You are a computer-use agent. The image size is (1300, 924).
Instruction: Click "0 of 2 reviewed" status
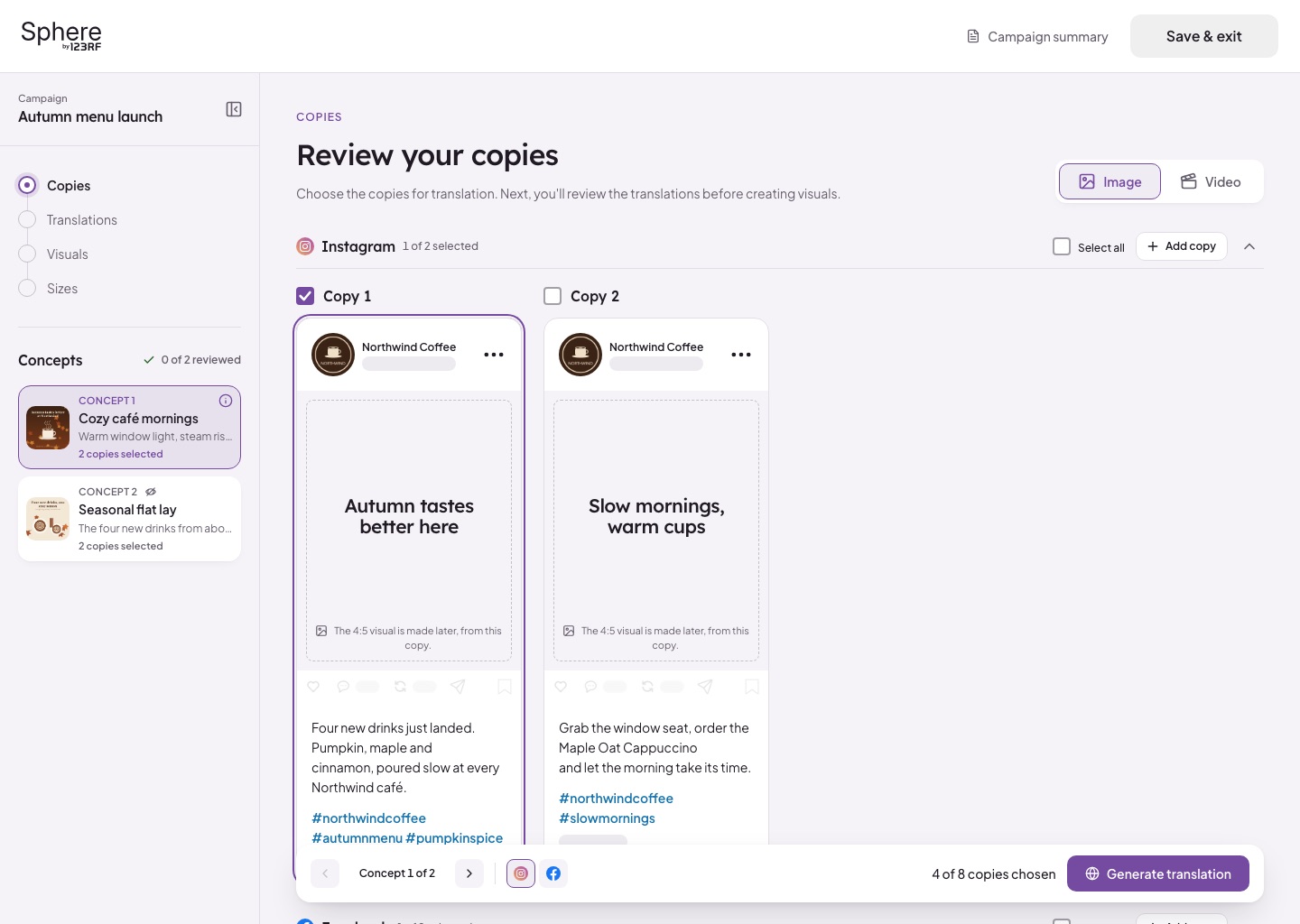192,360
